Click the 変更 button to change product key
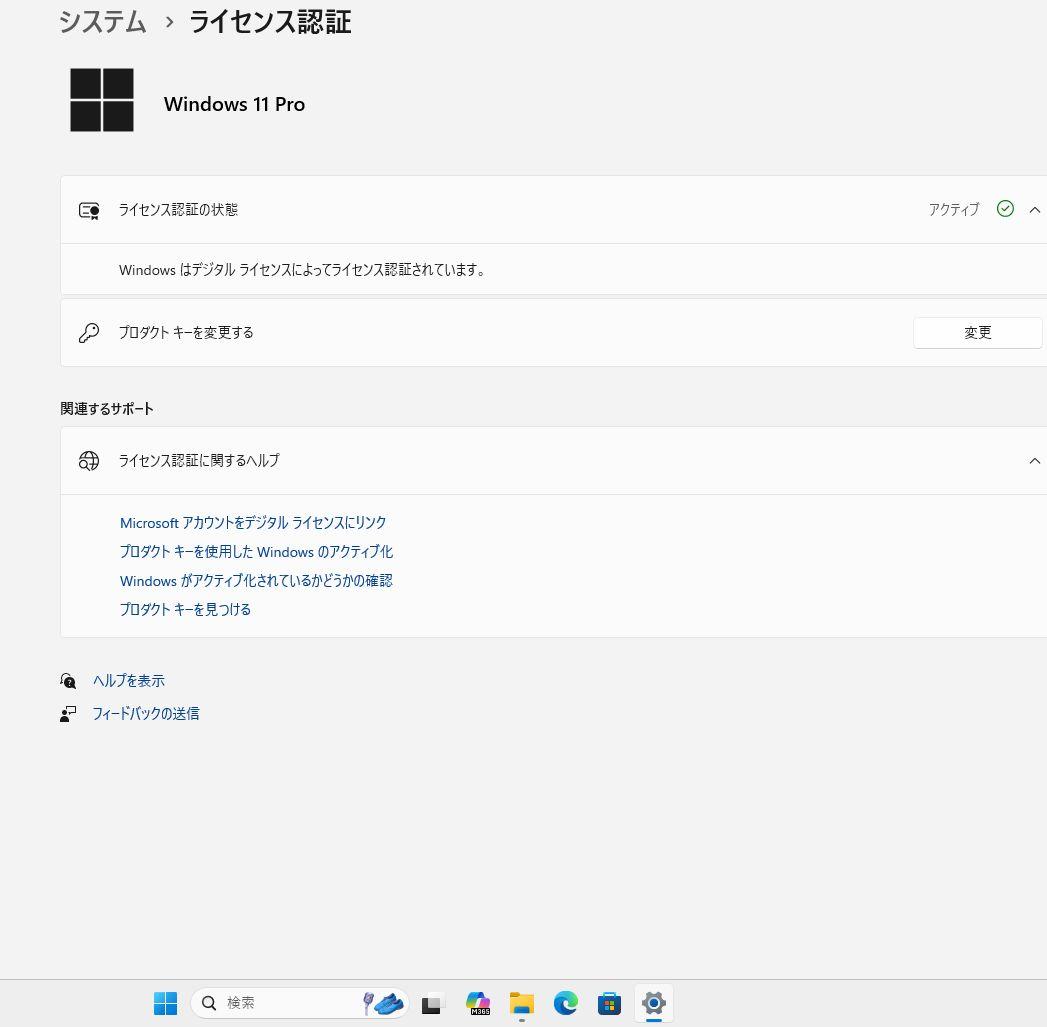1047x1027 pixels. [x=977, y=332]
